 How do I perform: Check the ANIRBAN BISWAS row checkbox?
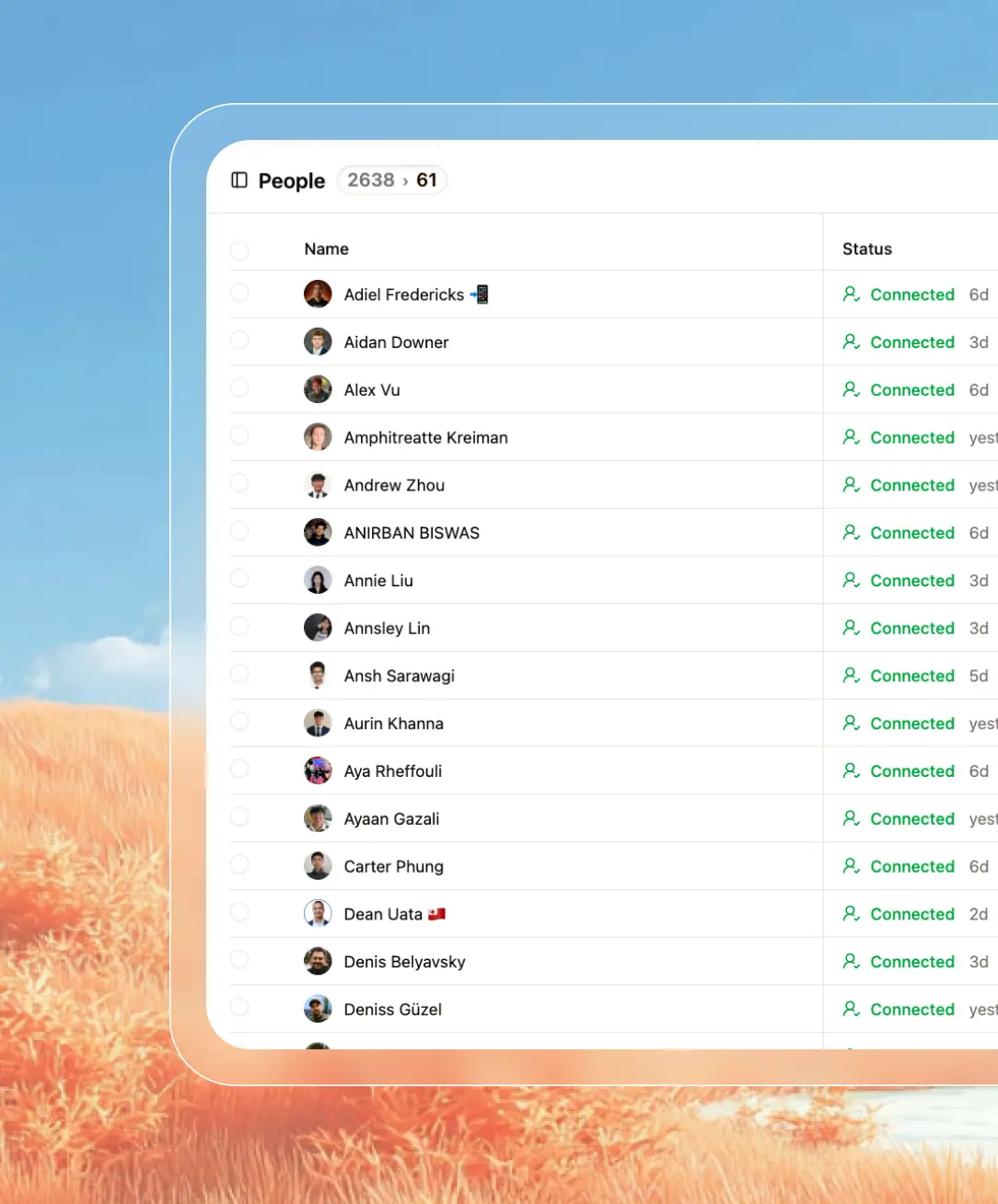tap(239, 531)
